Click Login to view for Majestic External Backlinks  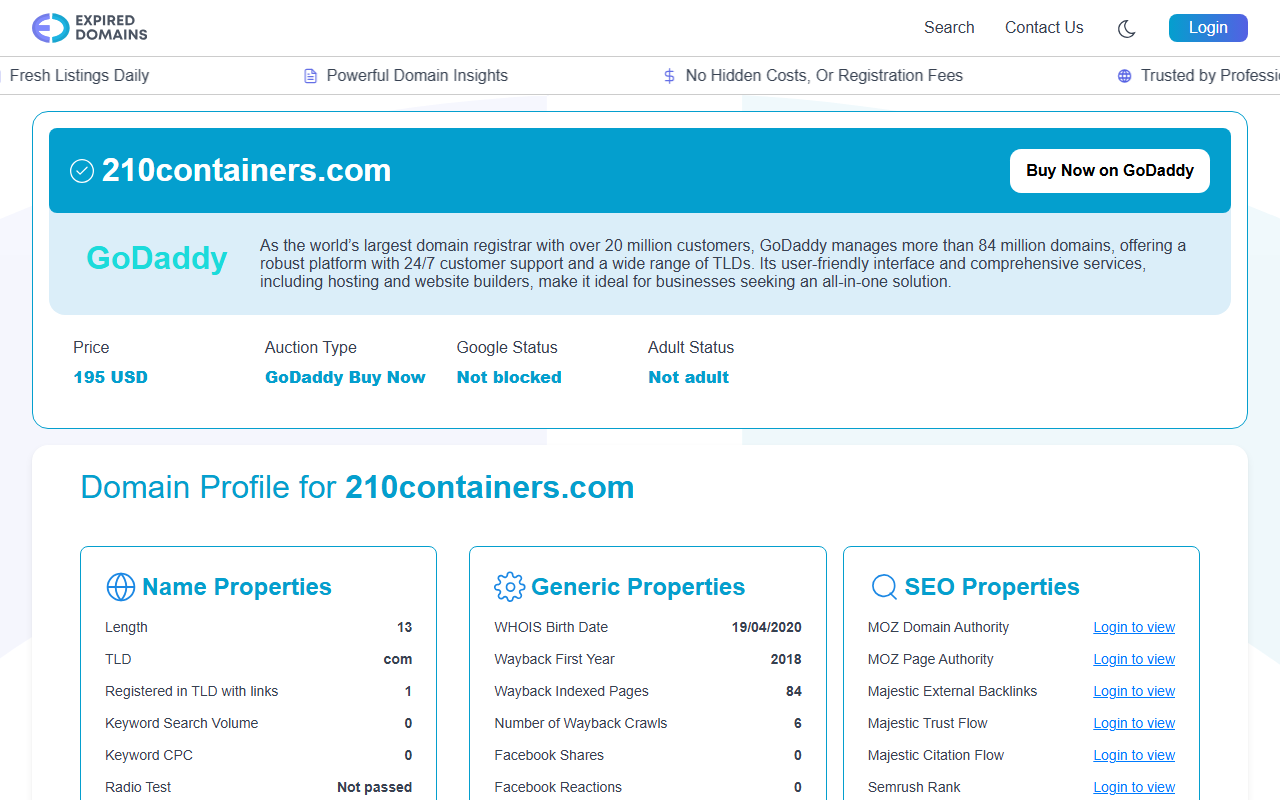click(x=1134, y=691)
